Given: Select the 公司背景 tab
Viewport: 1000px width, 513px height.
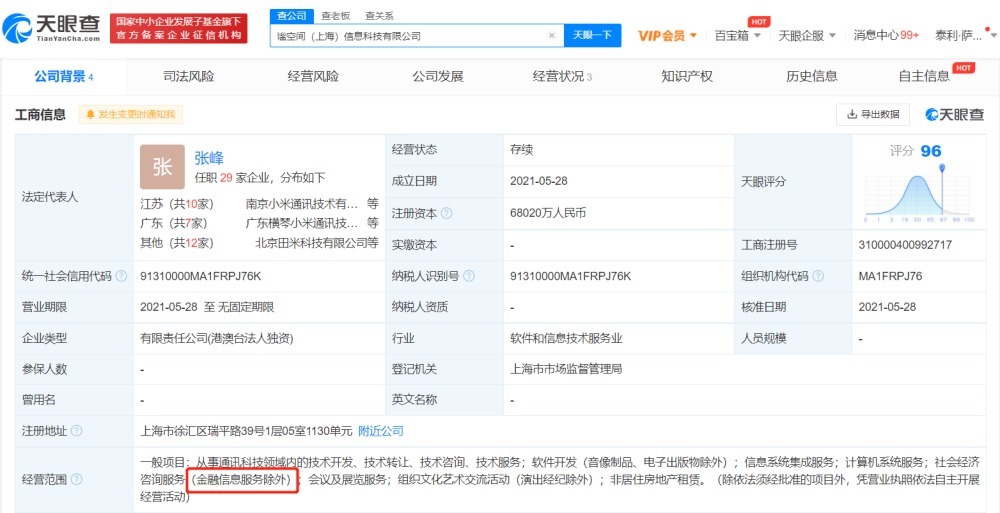Looking at the screenshot, I should [64, 77].
